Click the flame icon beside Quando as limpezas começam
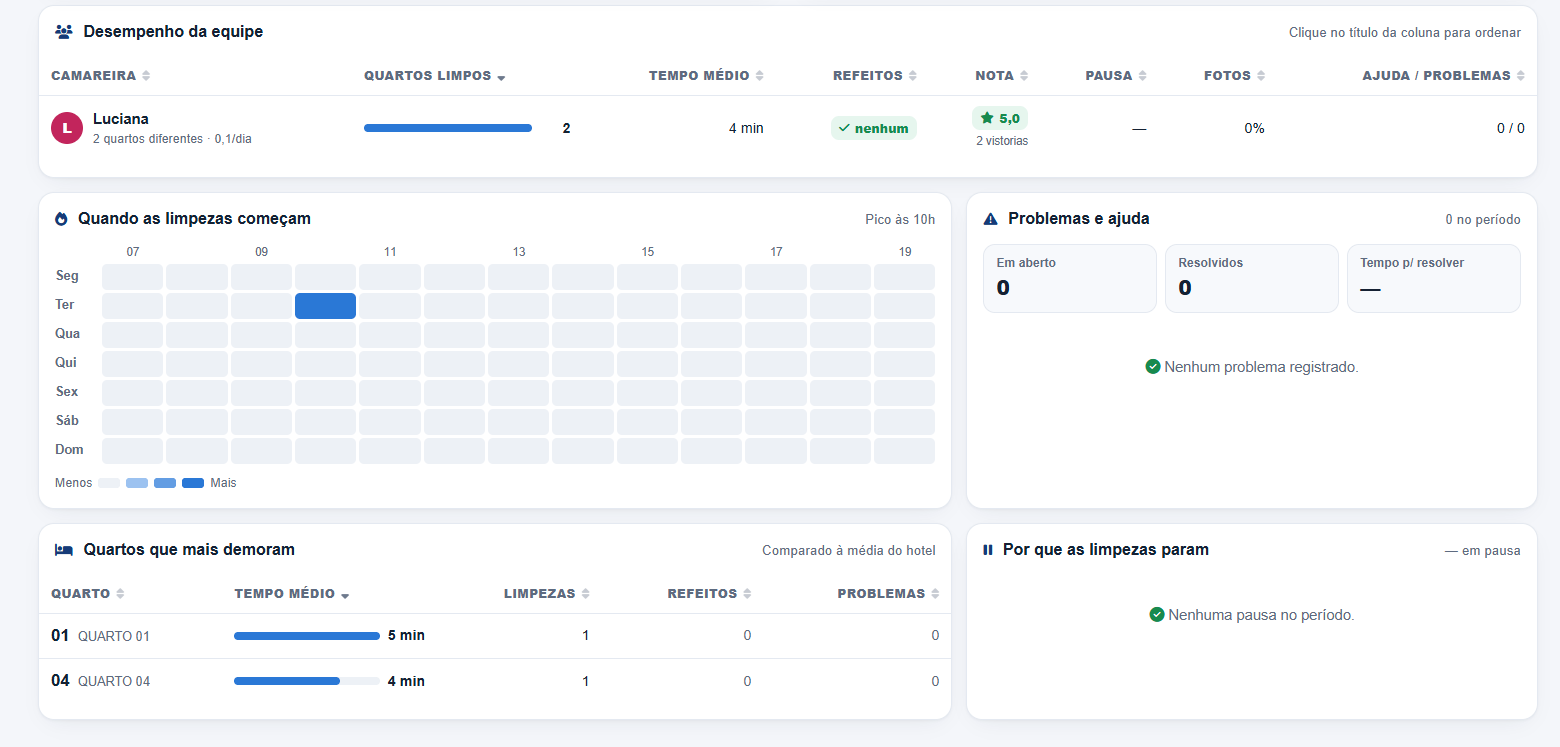 tap(61, 219)
